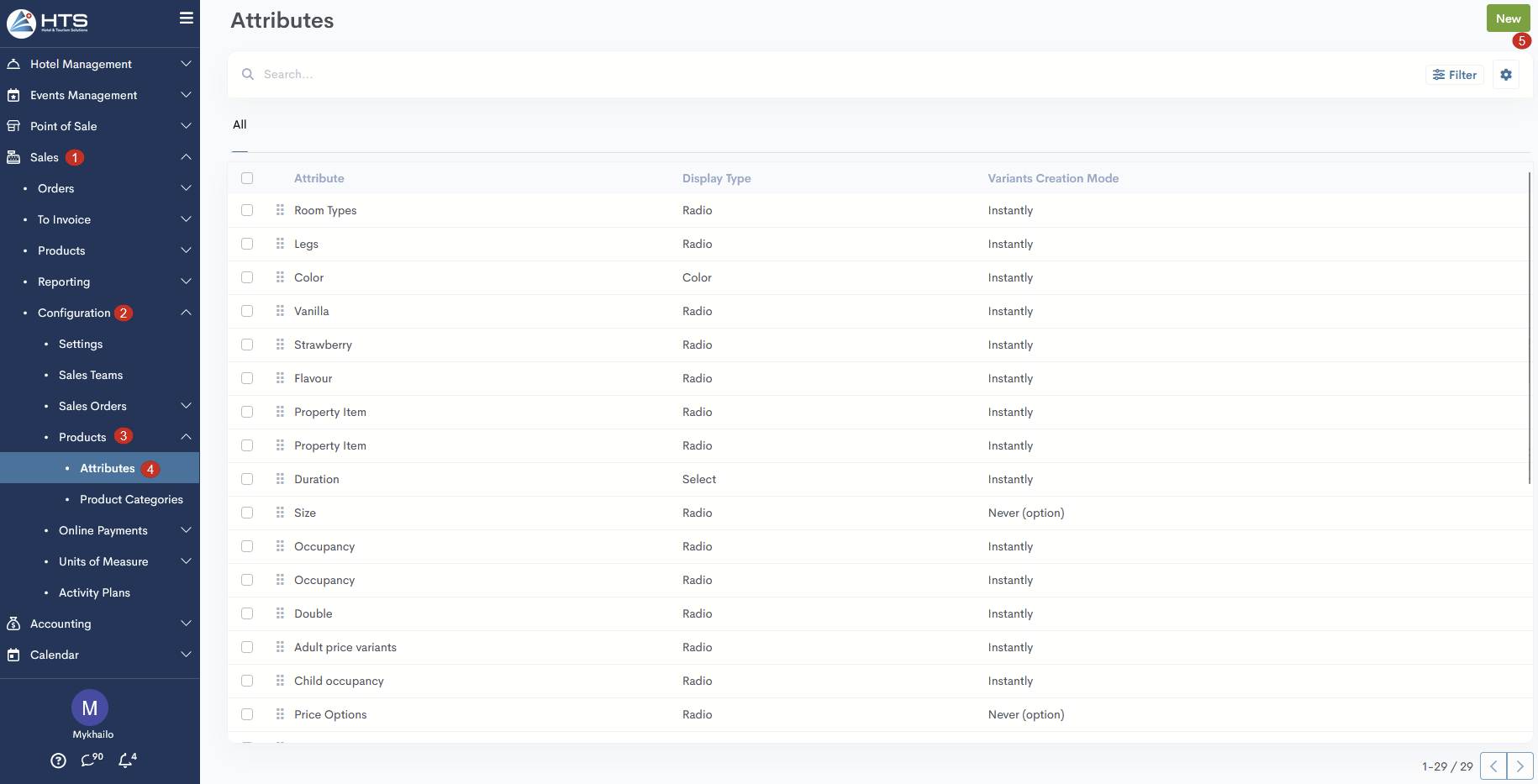The height and width of the screenshot is (784, 1538).
Task: Expand the Accounting sidebar section
Action: (99, 624)
